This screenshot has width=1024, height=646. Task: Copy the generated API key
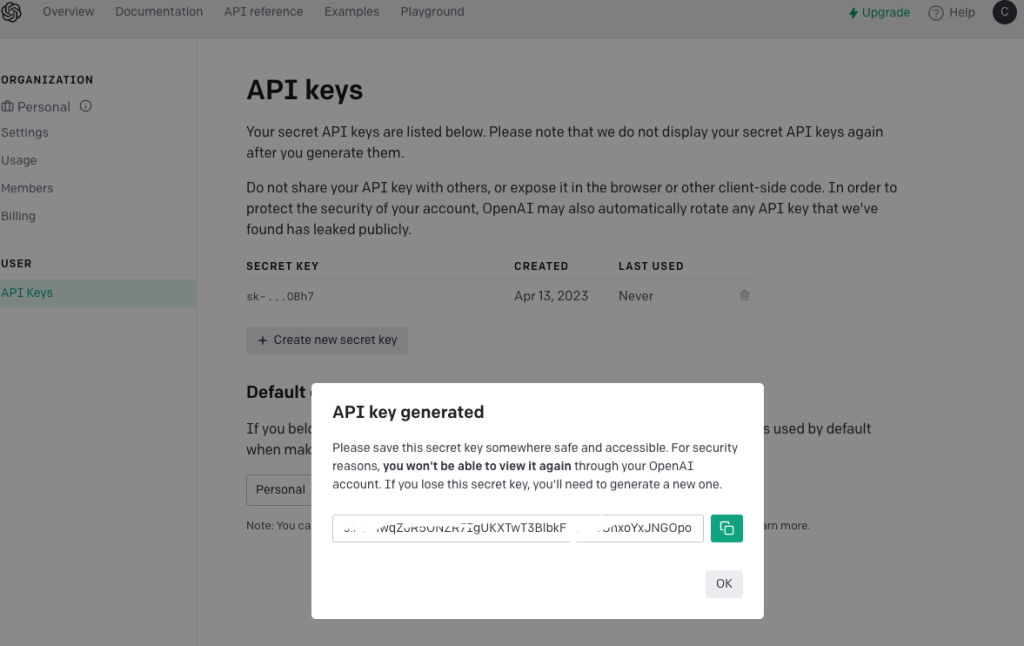(726, 528)
